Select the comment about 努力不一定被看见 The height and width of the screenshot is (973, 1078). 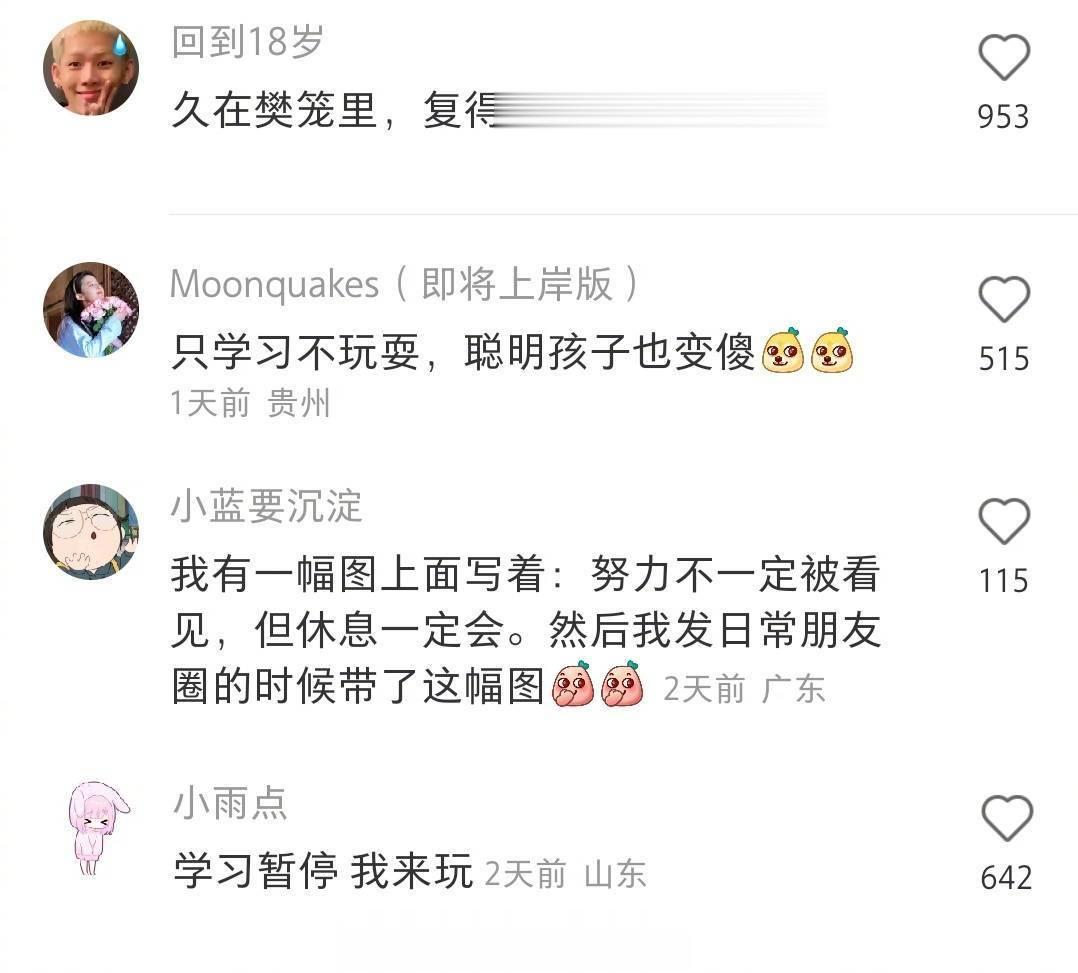(526, 629)
